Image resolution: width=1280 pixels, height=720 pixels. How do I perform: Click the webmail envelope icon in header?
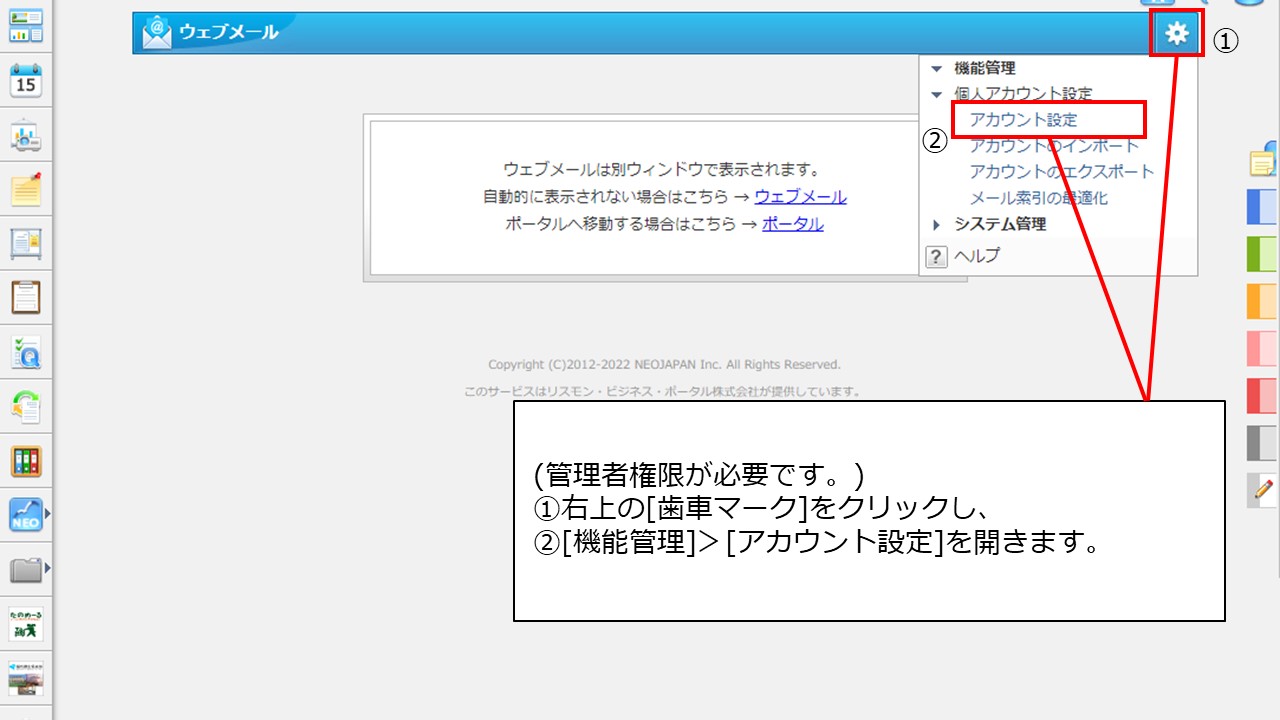click(157, 33)
